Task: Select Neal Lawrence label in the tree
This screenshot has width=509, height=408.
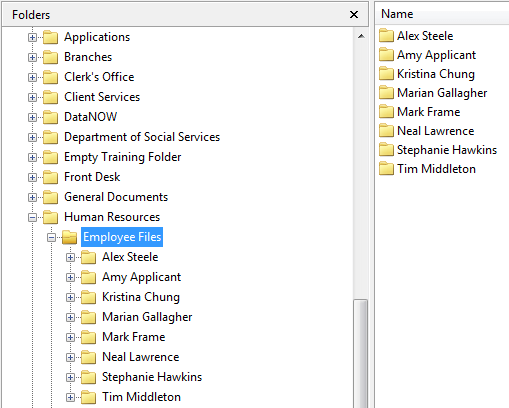Action: tap(141, 357)
